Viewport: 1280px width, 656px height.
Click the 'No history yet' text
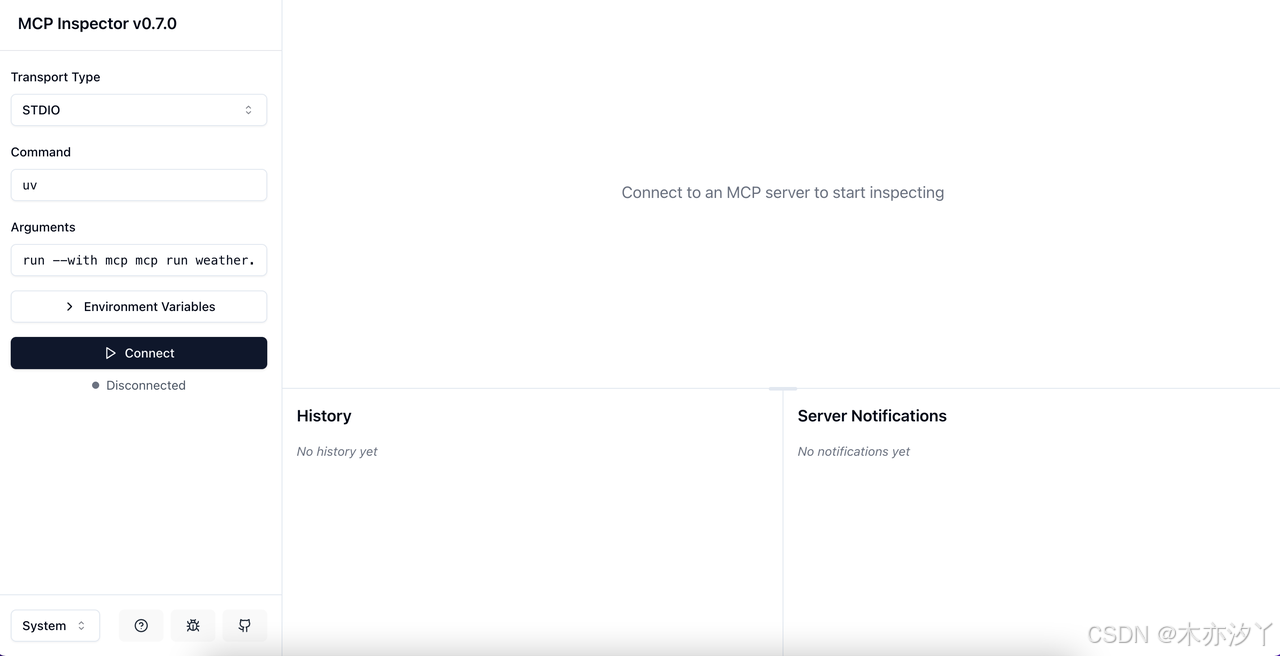tap(337, 452)
